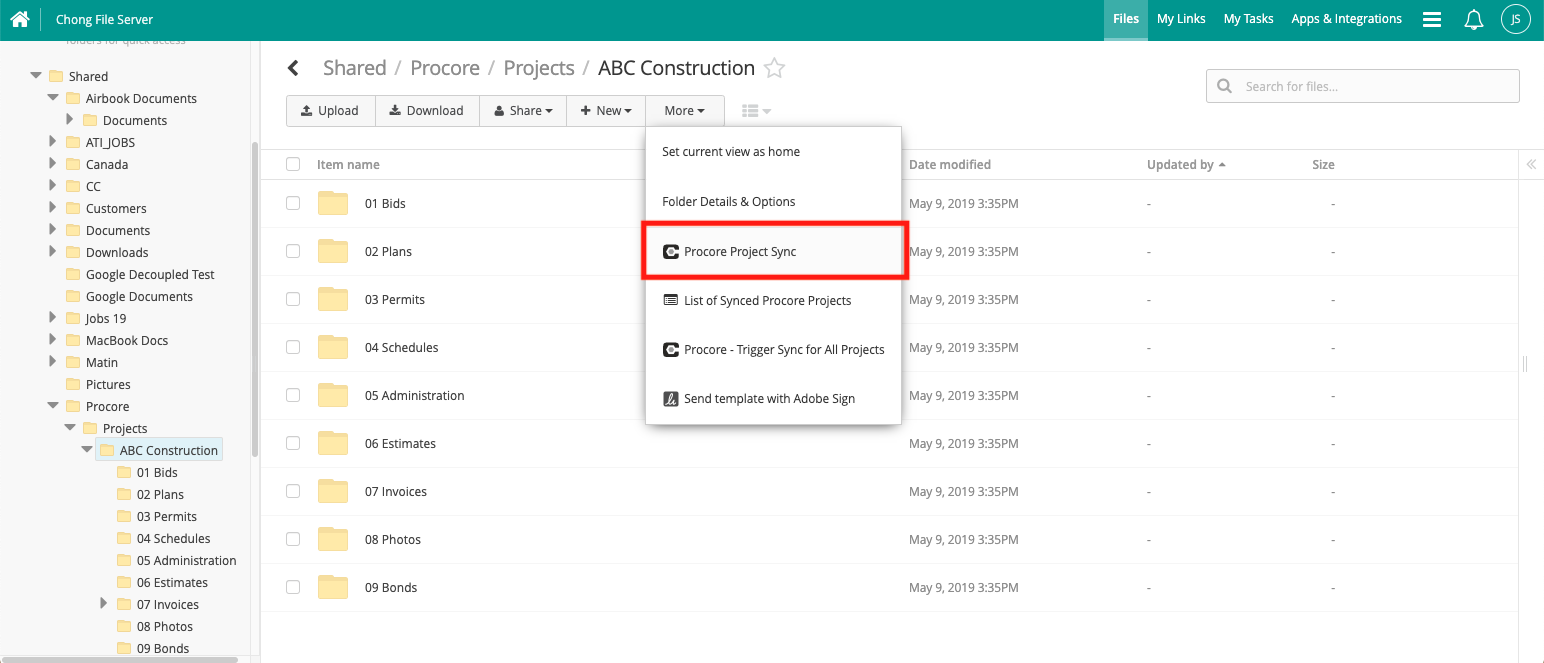
Task: Click the back arrow beside the breadcrumb
Action: pos(293,67)
